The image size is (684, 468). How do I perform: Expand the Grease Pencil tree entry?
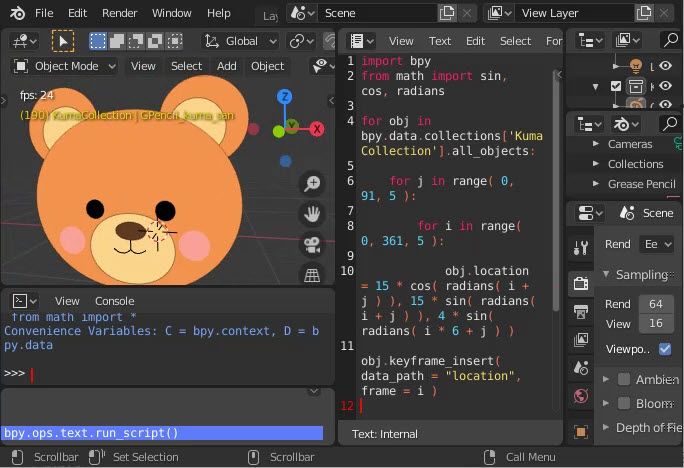[596, 184]
